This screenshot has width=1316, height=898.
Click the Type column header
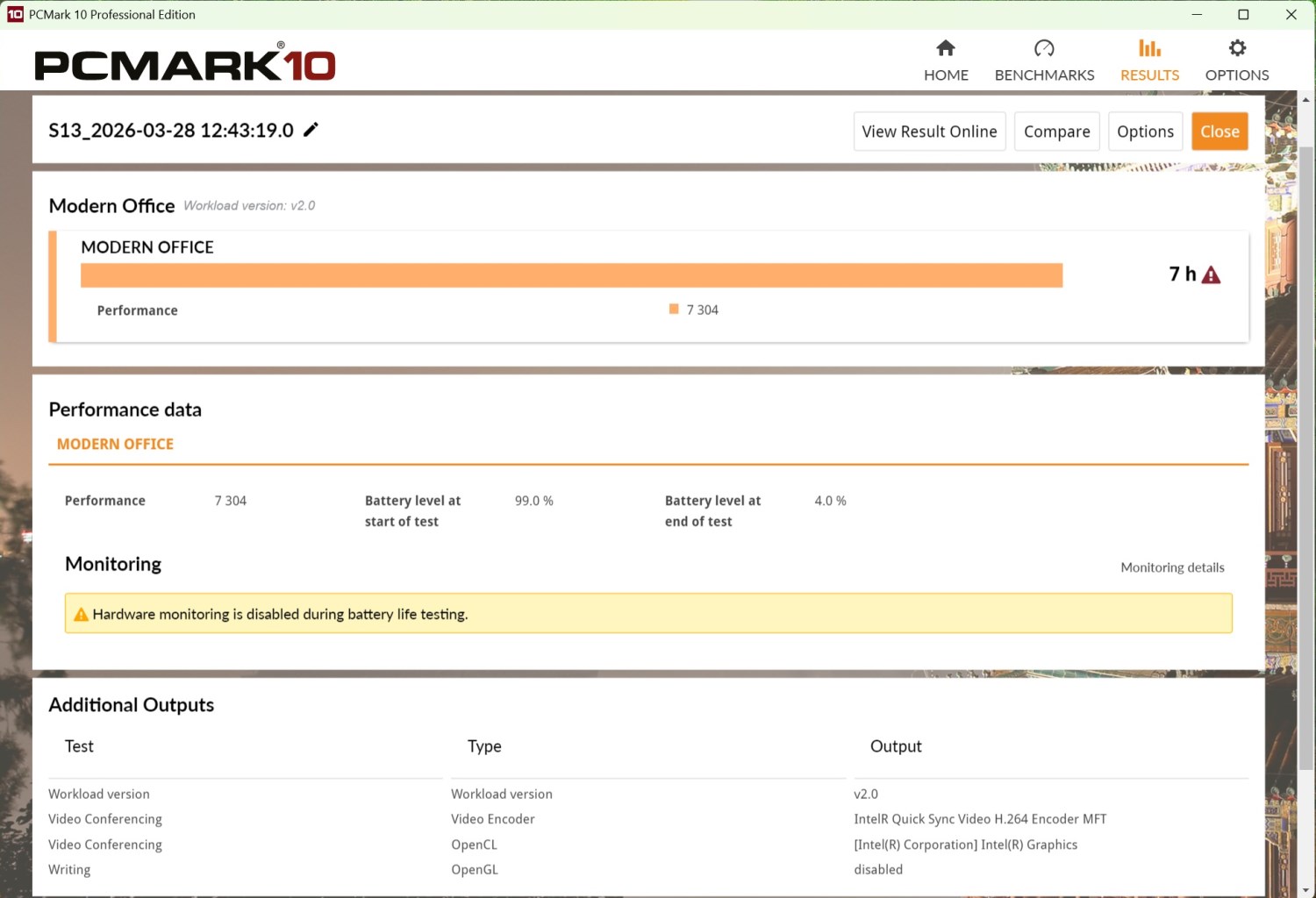[x=484, y=746]
